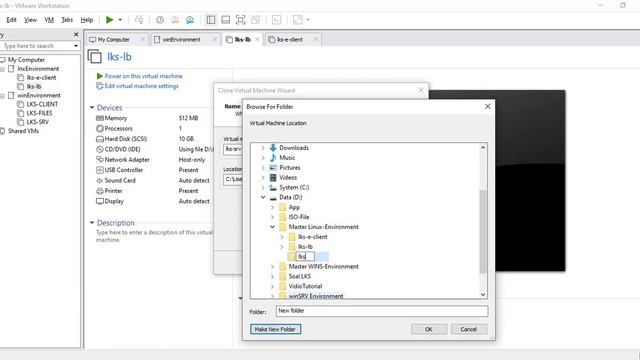The width and height of the screenshot is (640, 360).
Task: Click the Take Snapshot clock icon
Action: [160, 20]
